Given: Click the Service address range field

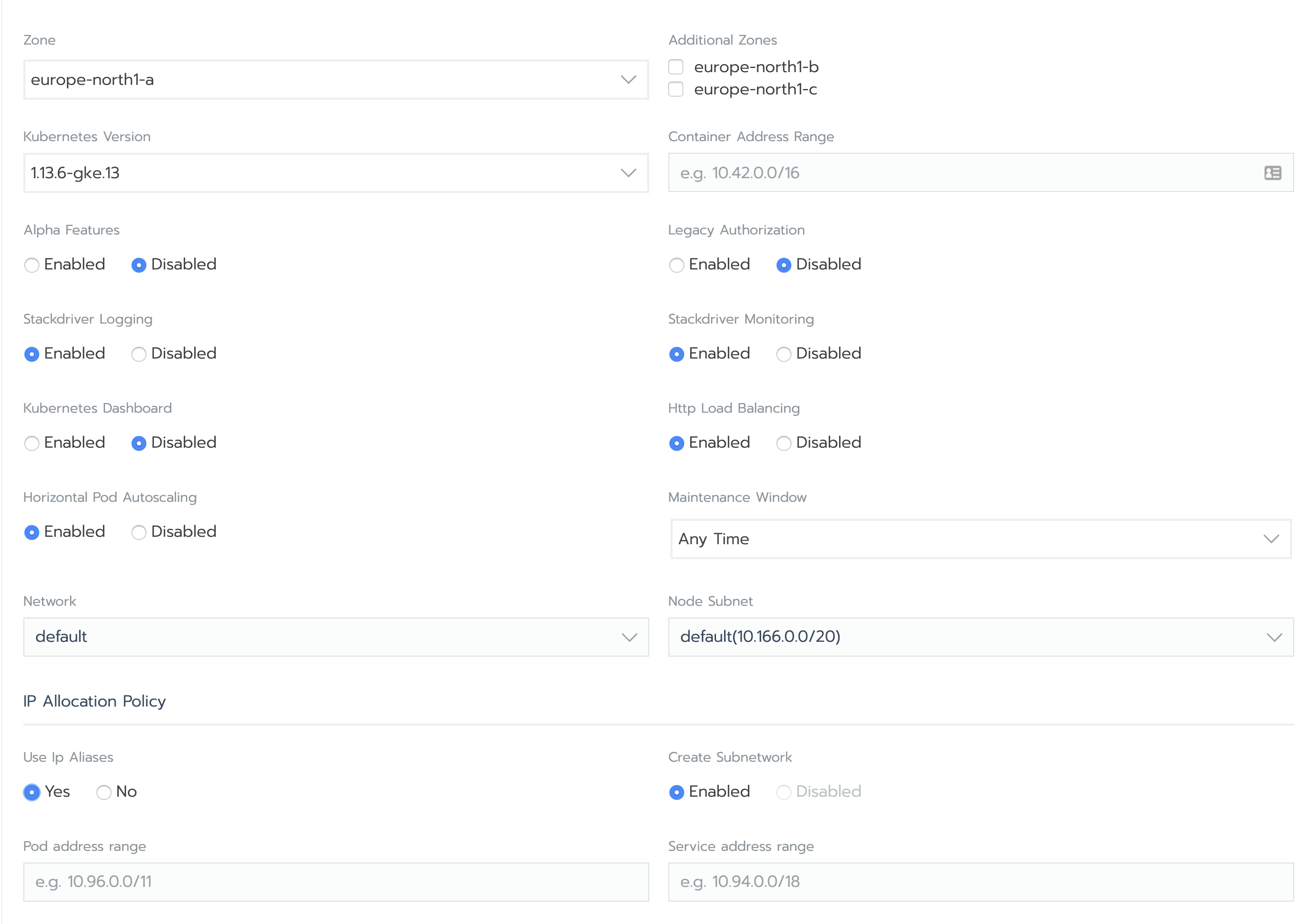Looking at the screenshot, I should (x=981, y=881).
